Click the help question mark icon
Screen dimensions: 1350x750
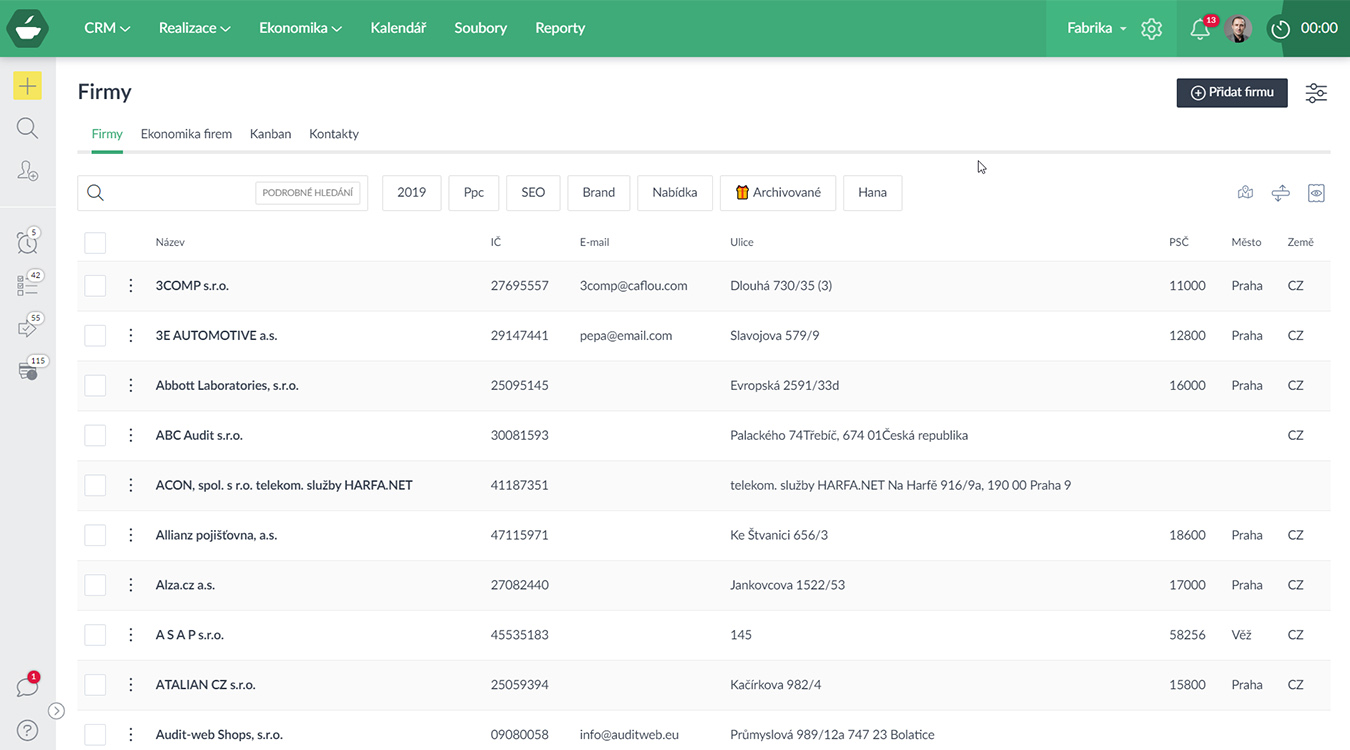point(27,731)
